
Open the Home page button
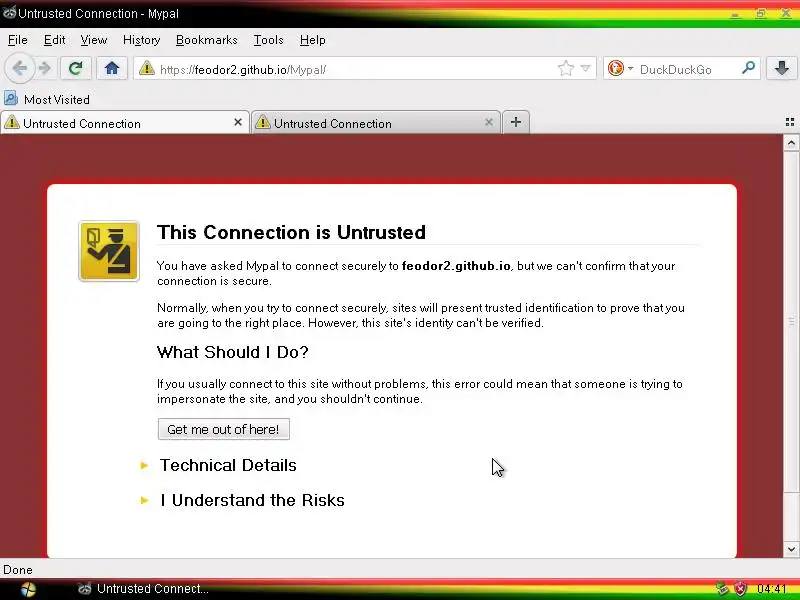tap(112, 68)
